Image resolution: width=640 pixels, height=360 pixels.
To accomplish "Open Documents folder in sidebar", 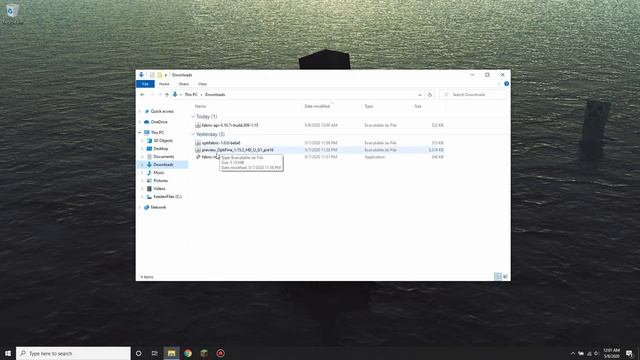I will point(163,157).
